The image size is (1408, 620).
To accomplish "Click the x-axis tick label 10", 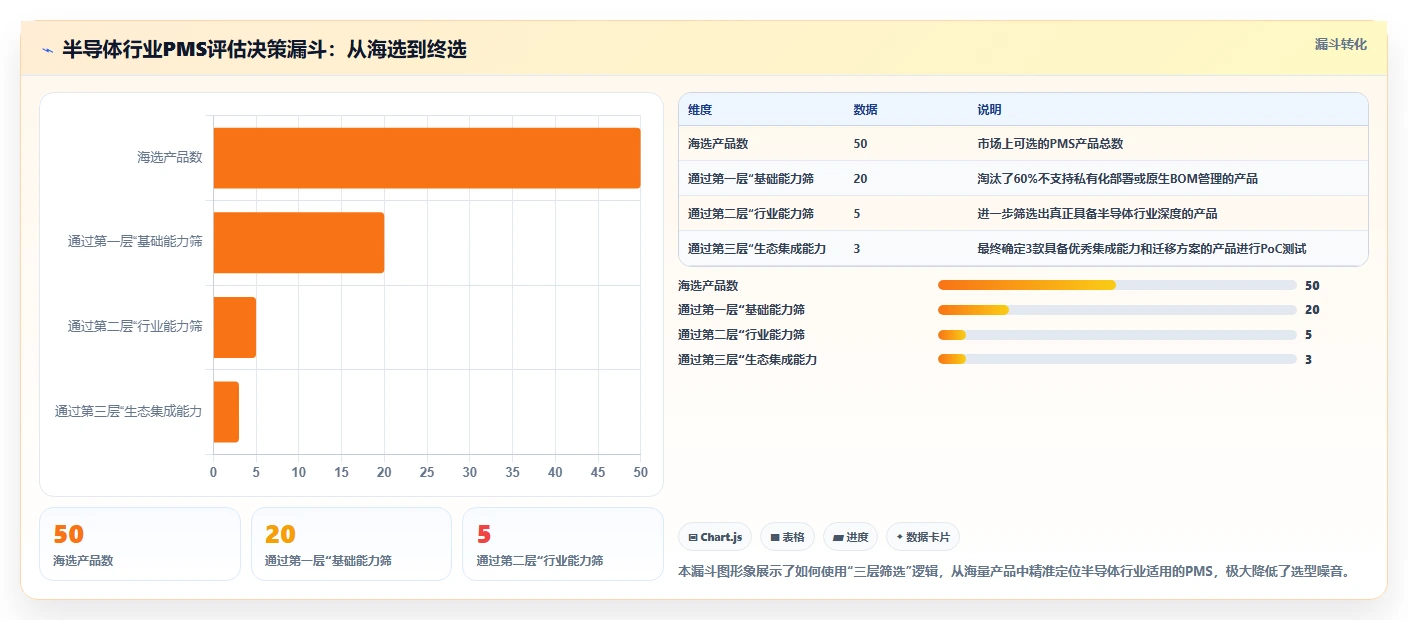I will tap(299, 472).
